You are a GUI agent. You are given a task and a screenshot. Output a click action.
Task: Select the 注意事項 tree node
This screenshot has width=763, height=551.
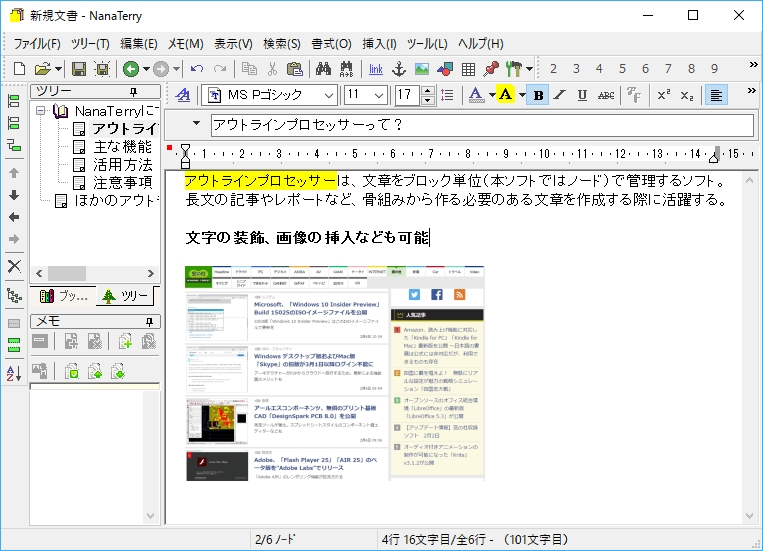coord(123,183)
